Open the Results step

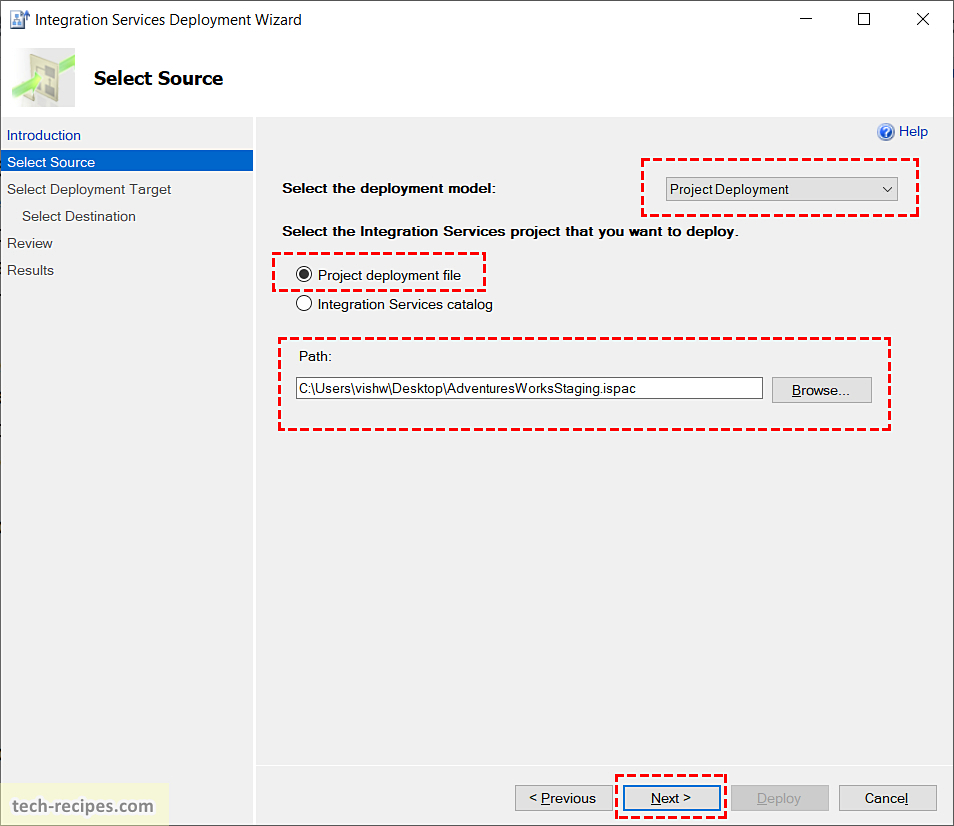point(30,270)
